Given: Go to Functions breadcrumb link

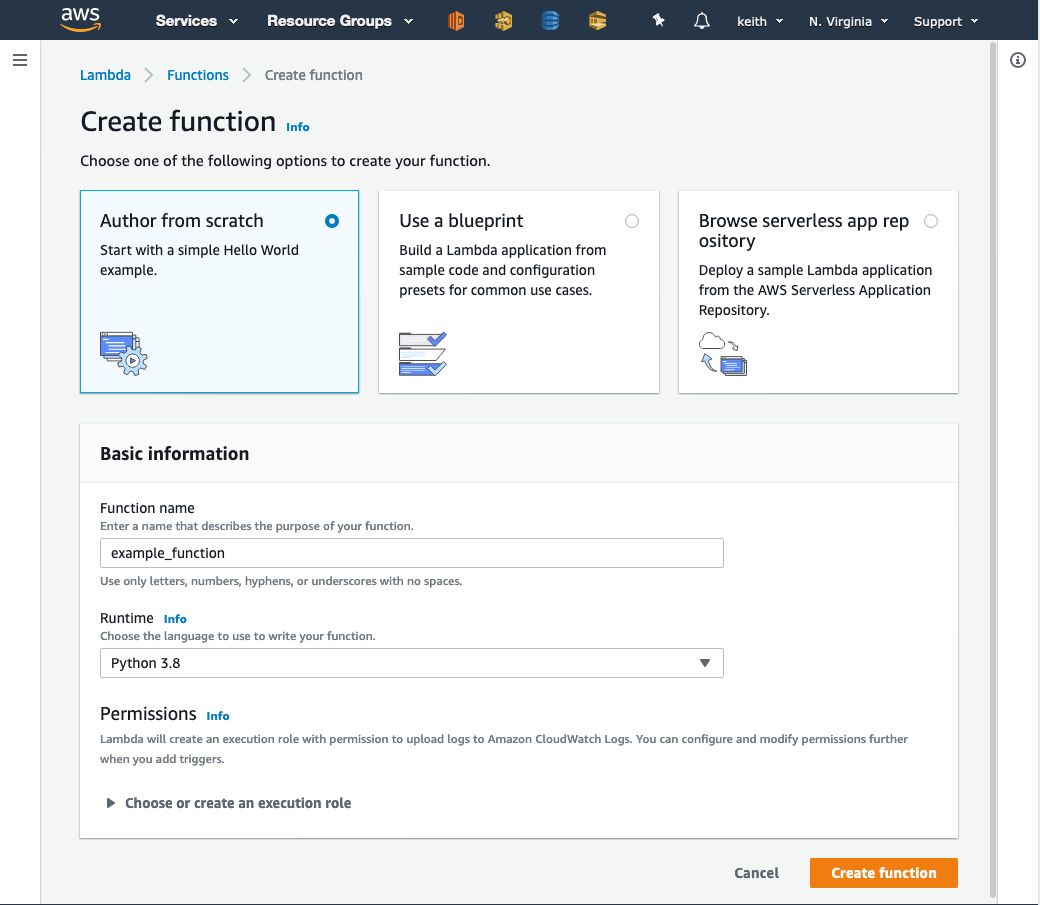Looking at the screenshot, I should pos(198,75).
